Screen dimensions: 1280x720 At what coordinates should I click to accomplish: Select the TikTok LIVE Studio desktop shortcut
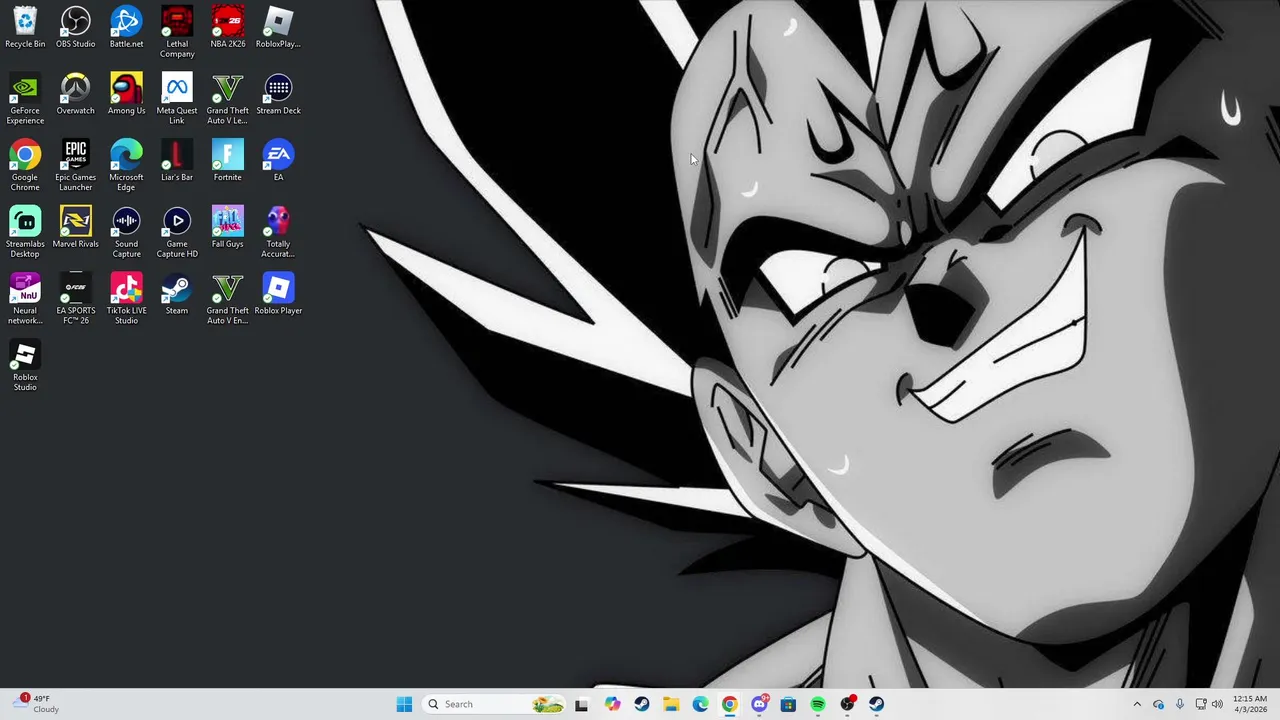[126, 299]
